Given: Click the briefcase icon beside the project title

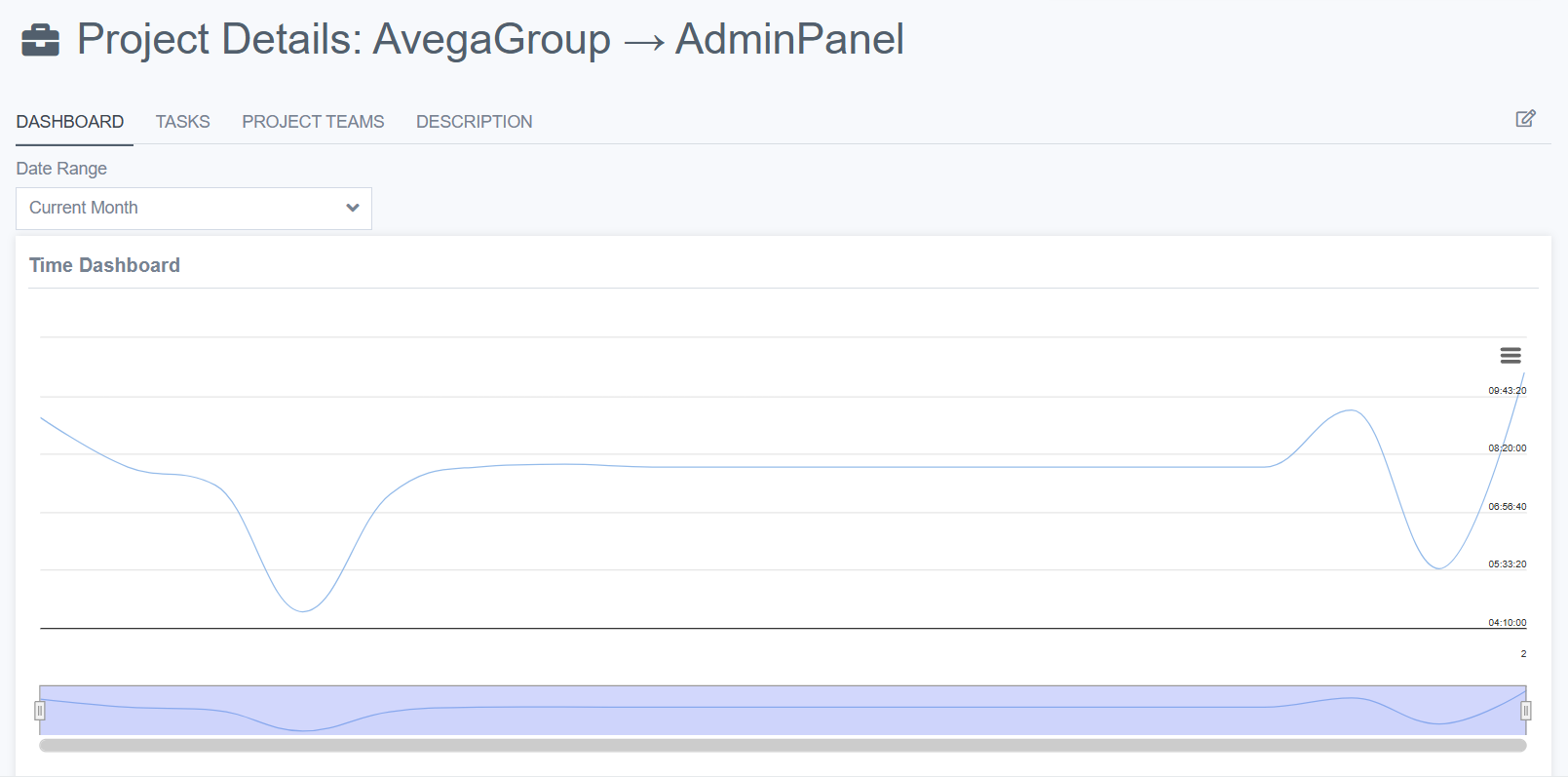Looking at the screenshot, I should [40, 41].
